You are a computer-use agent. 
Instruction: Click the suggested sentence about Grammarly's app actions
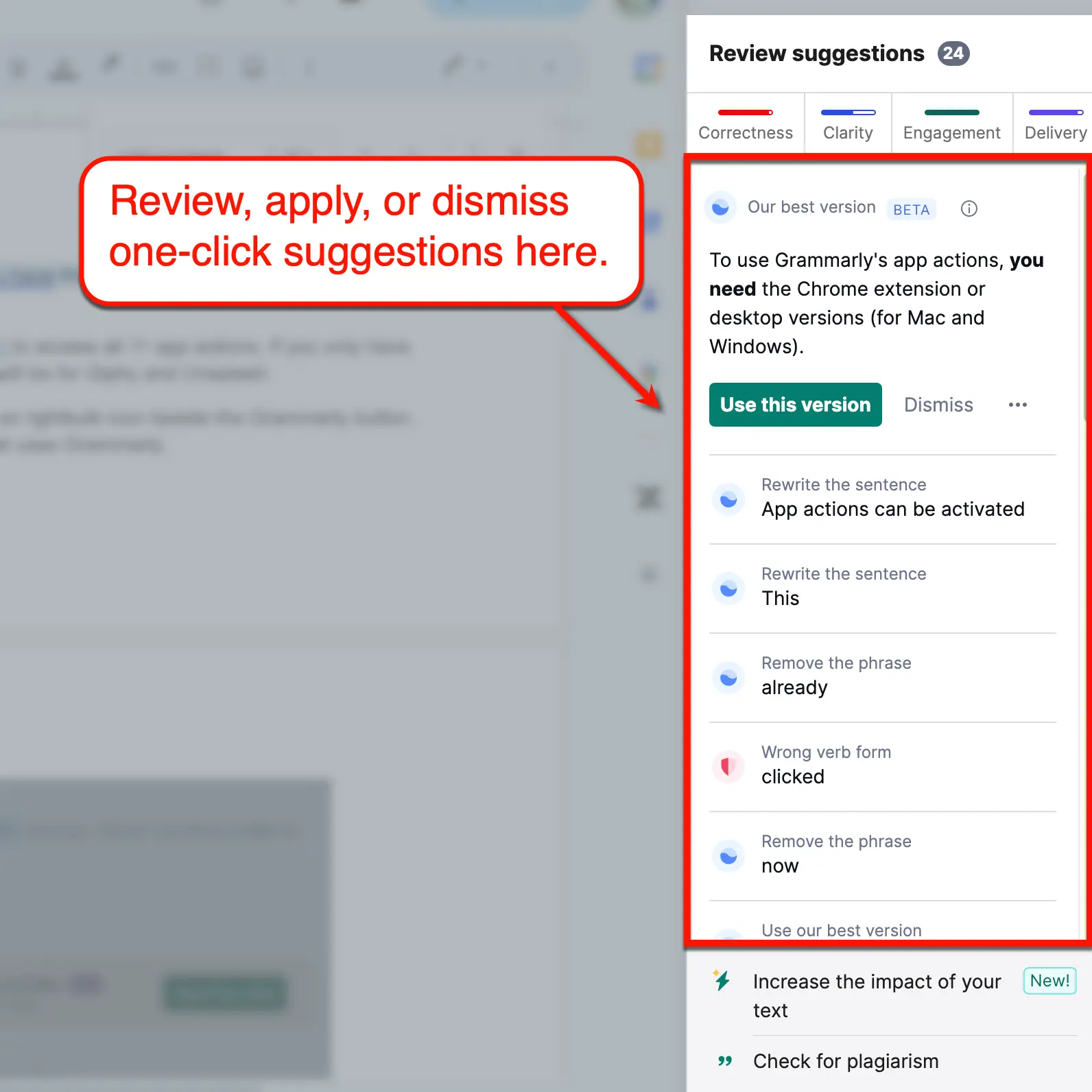tap(877, 303)
